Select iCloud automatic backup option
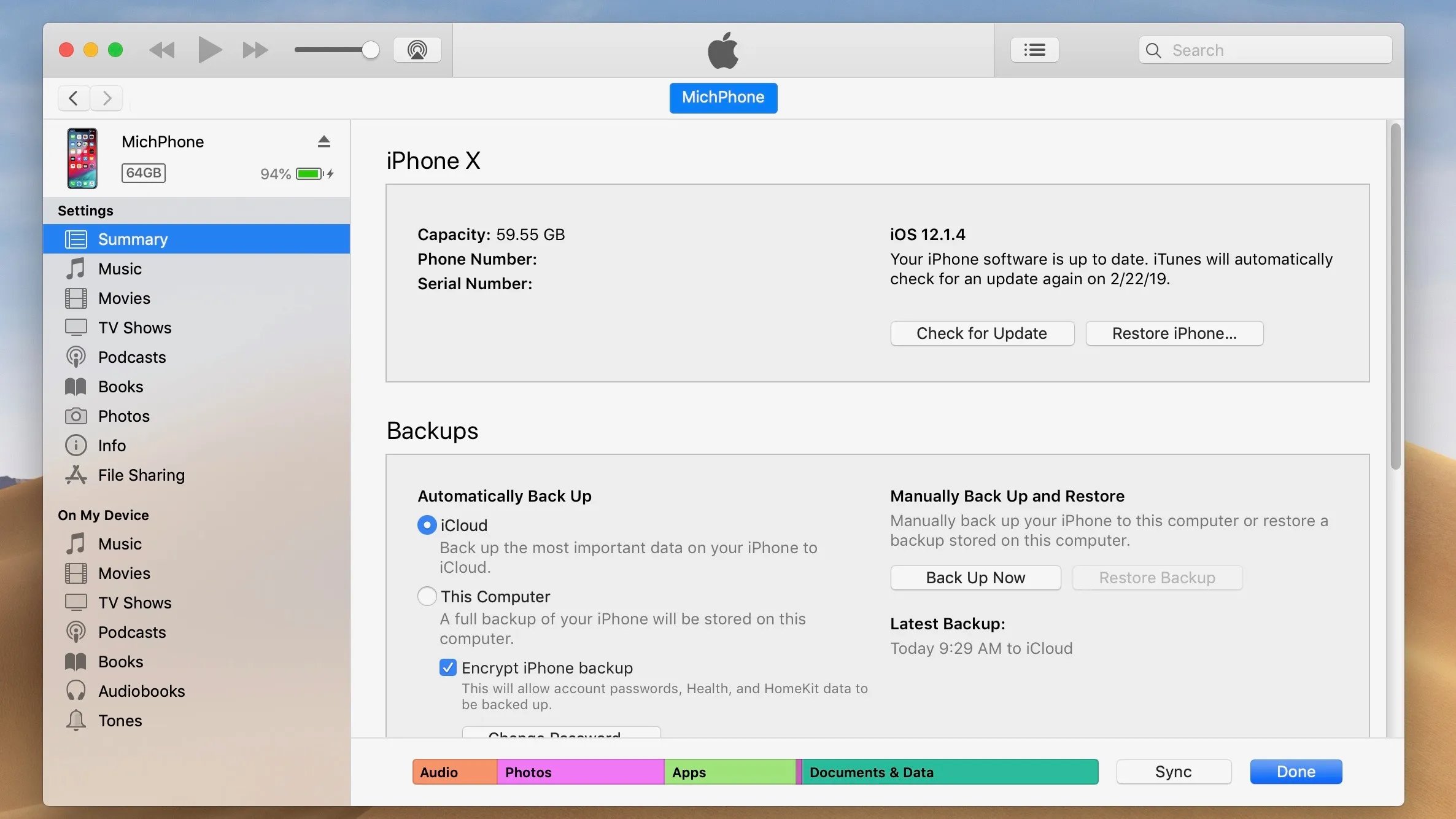The height and width of the screenshot is (819, 1456). (427, 525)
